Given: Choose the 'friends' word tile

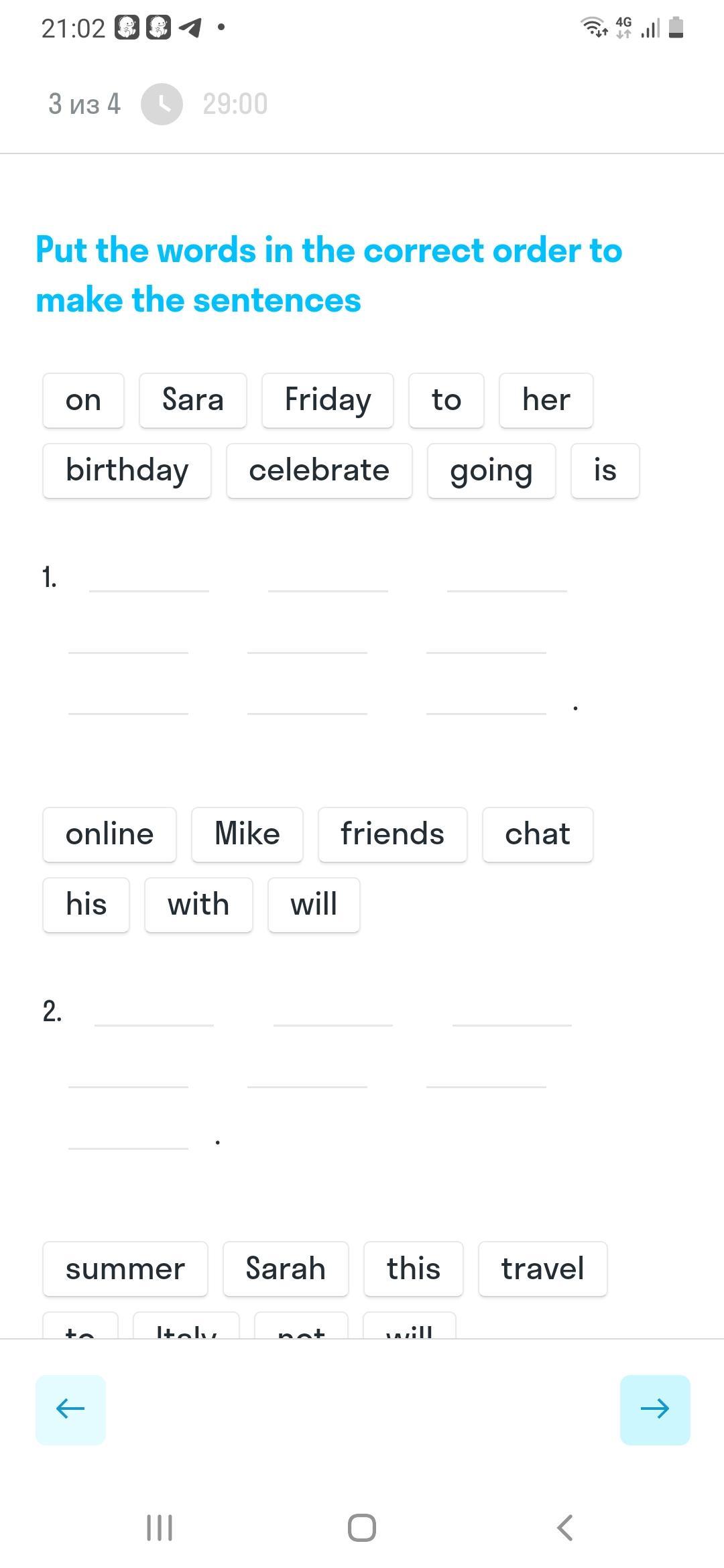Looking at the screenshot, I should pos(392,834).
